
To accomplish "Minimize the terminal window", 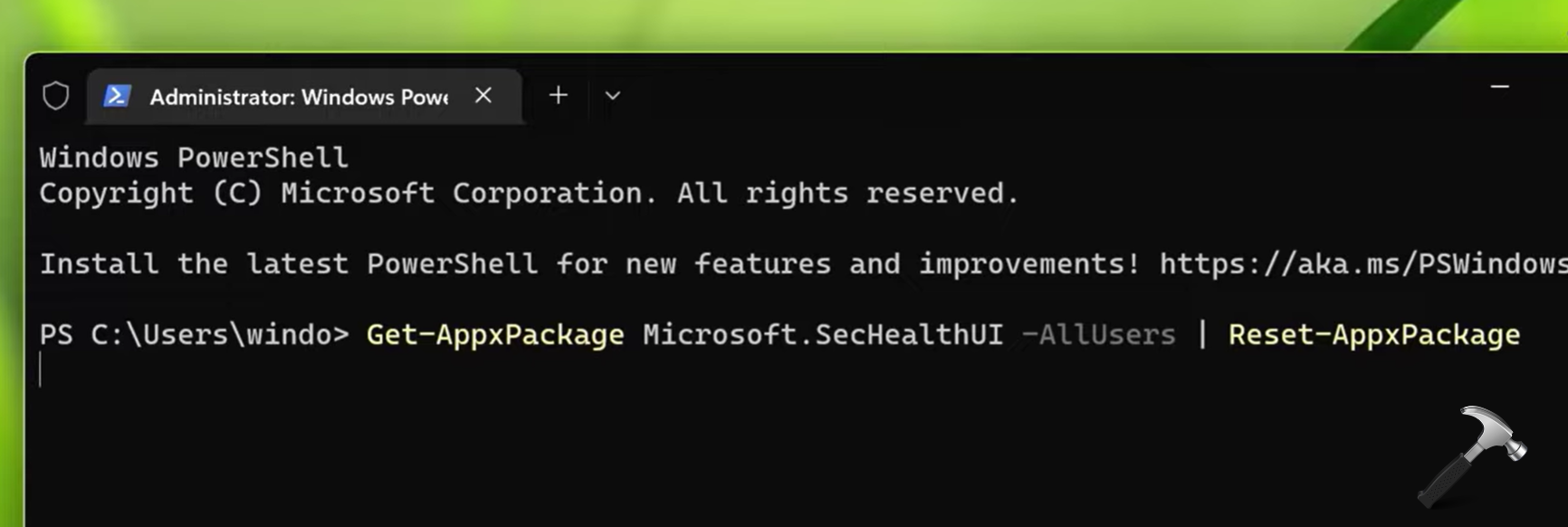I will [x=1499, y=87].
